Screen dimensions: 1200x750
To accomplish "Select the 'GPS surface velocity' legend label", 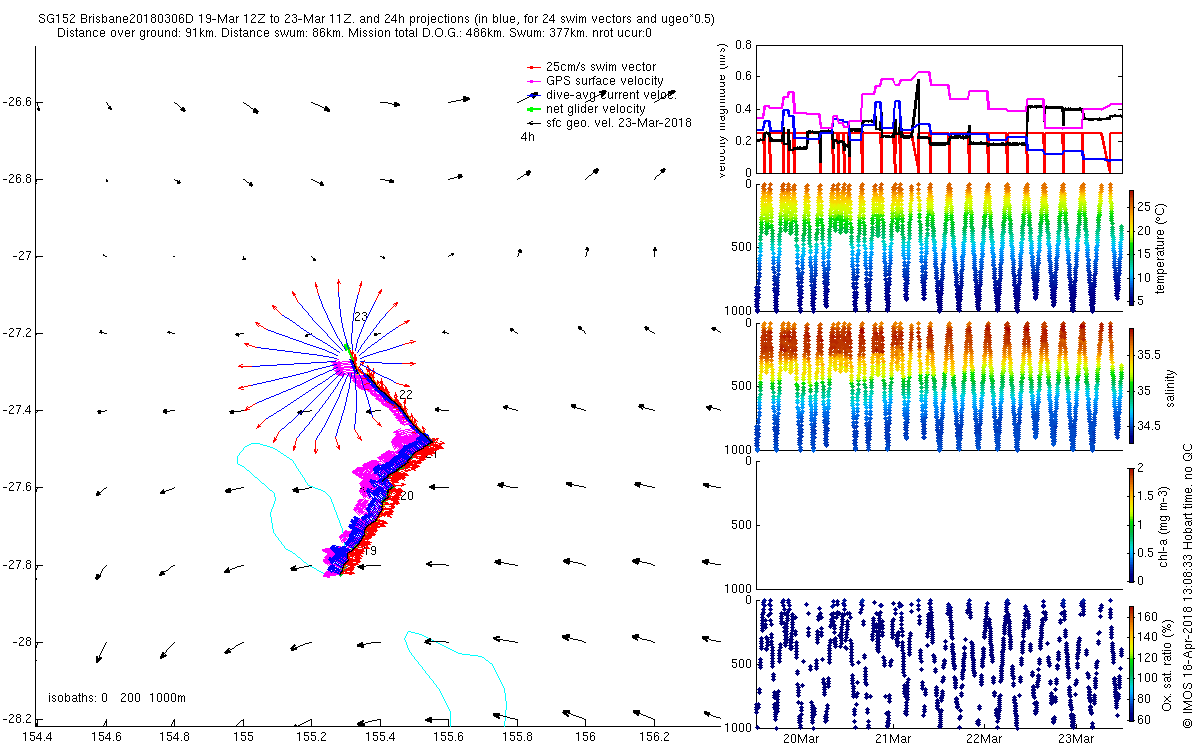I will 605,81.
